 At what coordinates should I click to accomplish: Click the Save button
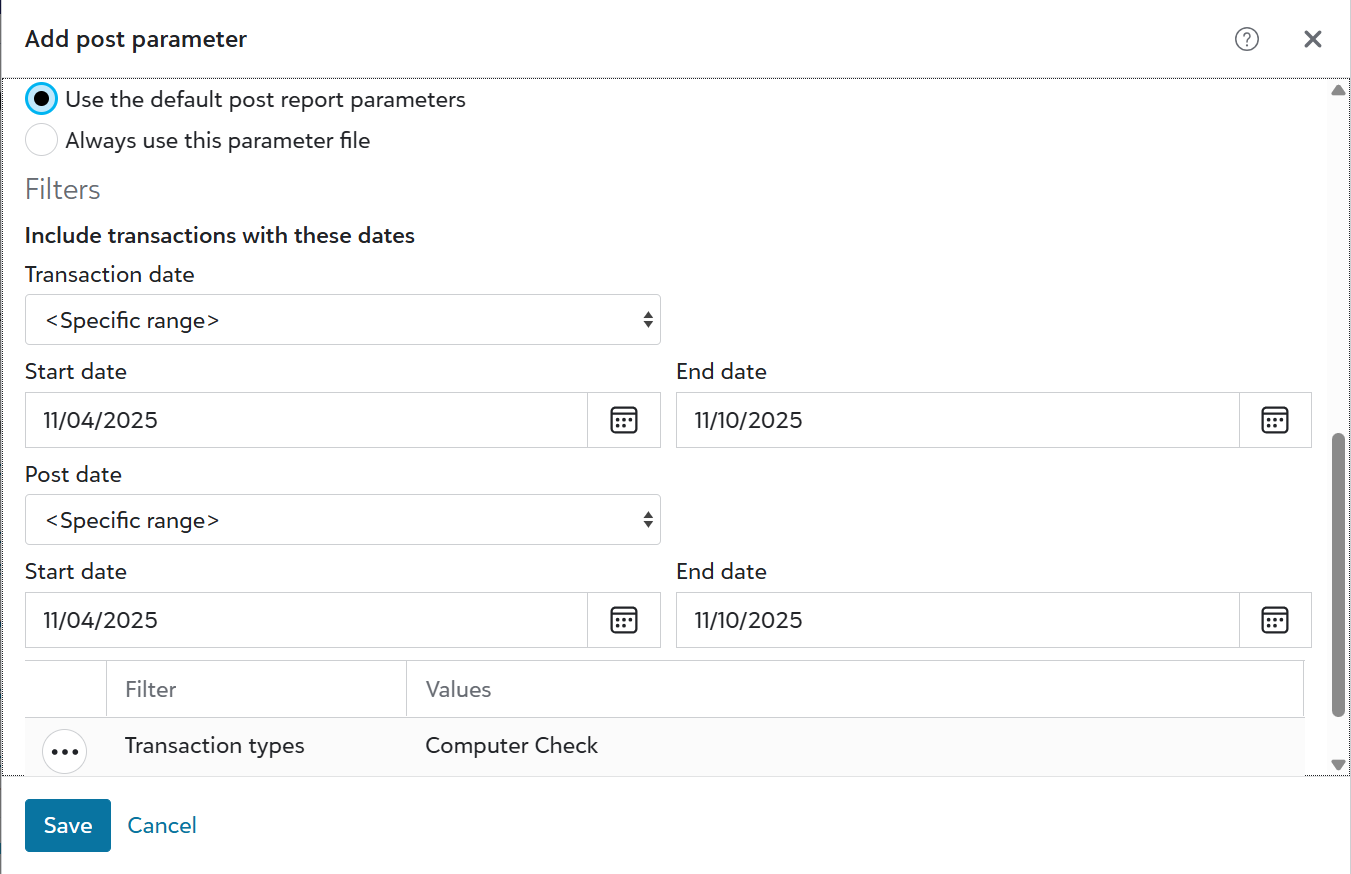(68, 825)
